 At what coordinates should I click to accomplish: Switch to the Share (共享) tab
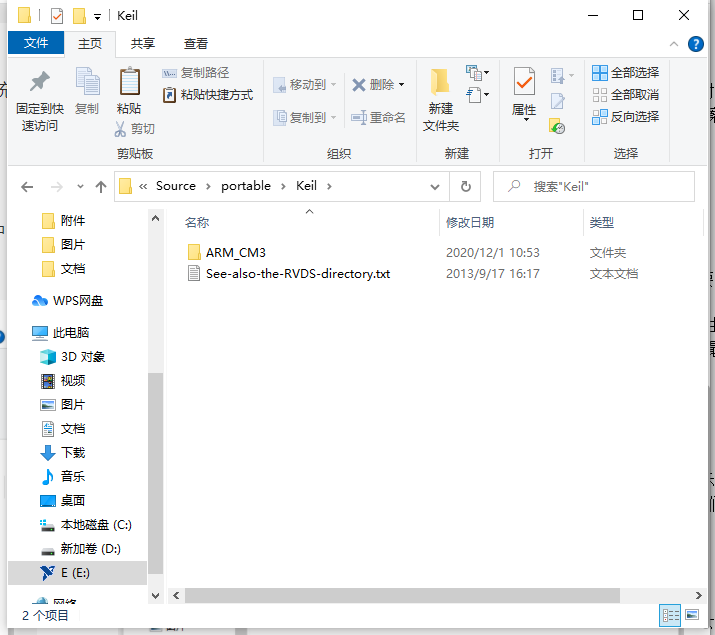point(143,44)
